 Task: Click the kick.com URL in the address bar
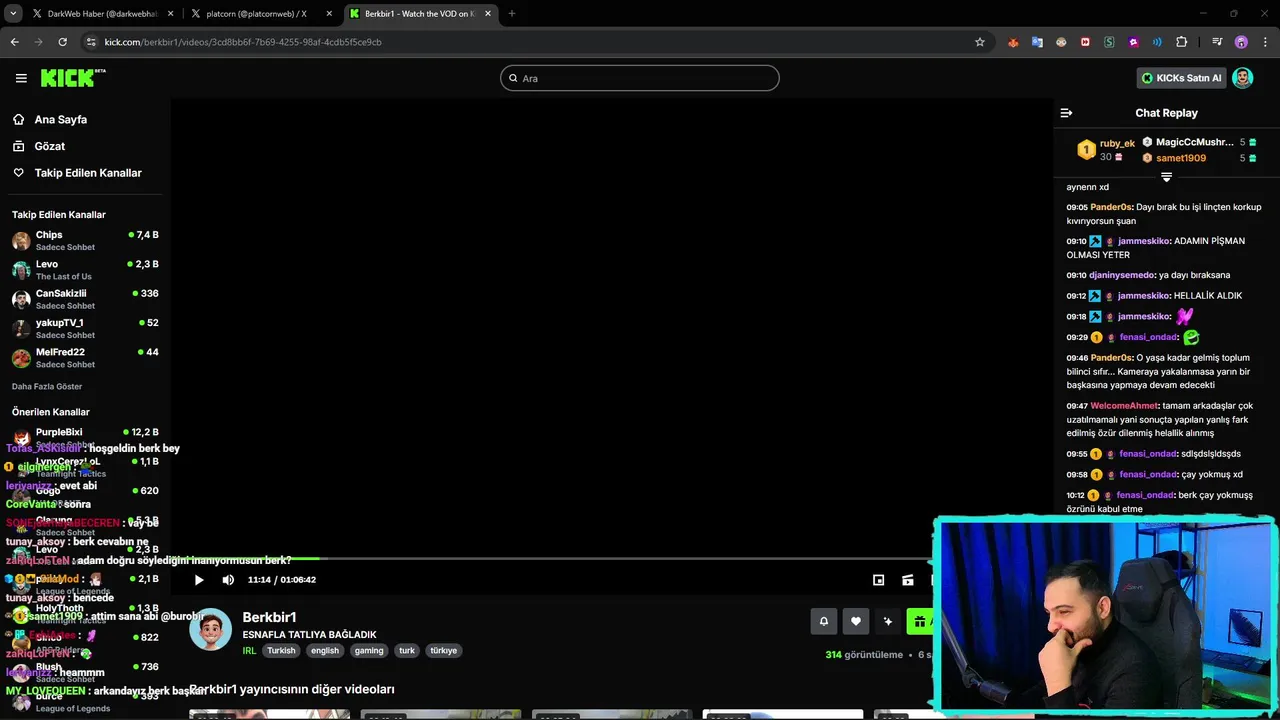tap(243, 42)
